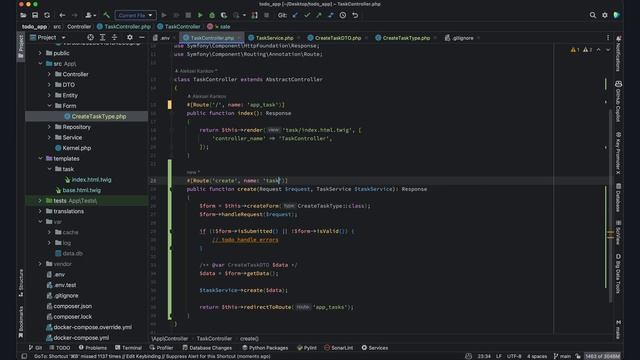Click the Save All toolbar icon
Screen dimensions: 640x360
35,15
